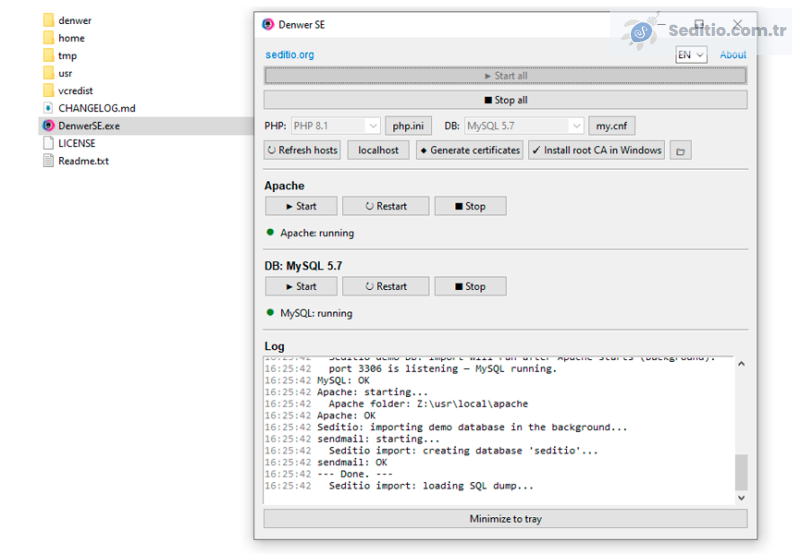This screenshot has height=554, width=800.
Task: Click log line 'Apache: OK'
Action: click(x=346, y=415)
